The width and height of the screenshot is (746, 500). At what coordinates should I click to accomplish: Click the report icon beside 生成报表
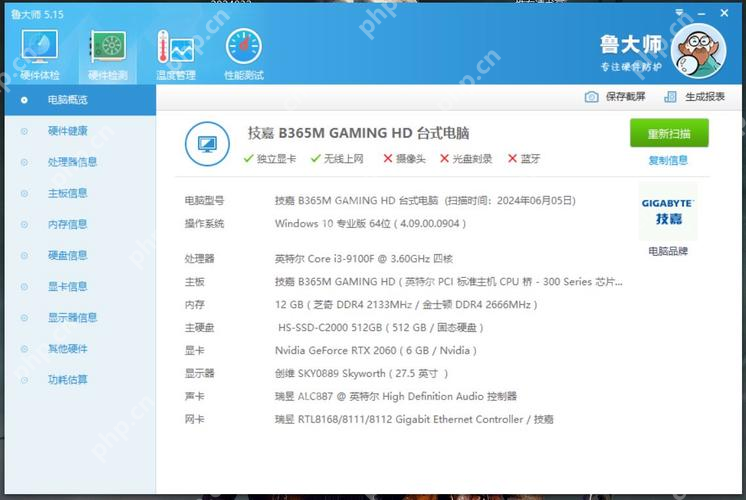[x=670, y=97]
